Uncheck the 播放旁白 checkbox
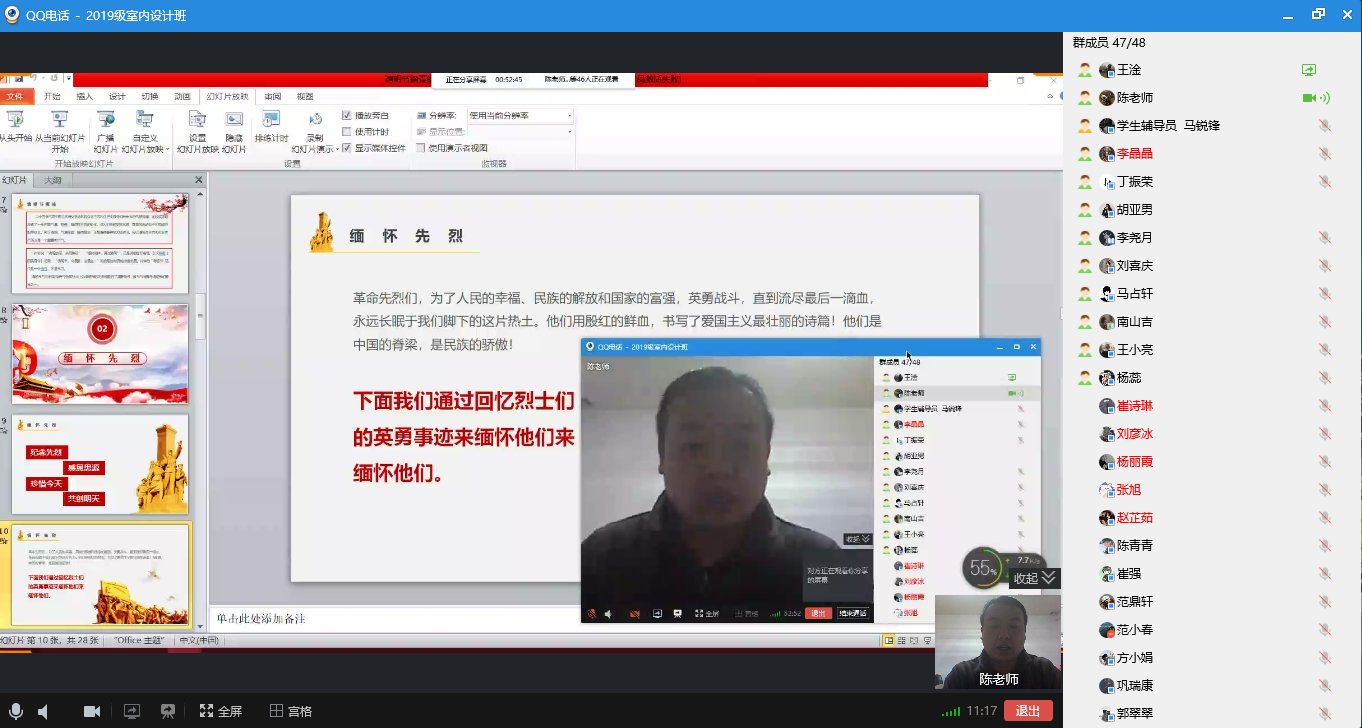This screenshot has height=728, width=1362. [x=347, y=116]
